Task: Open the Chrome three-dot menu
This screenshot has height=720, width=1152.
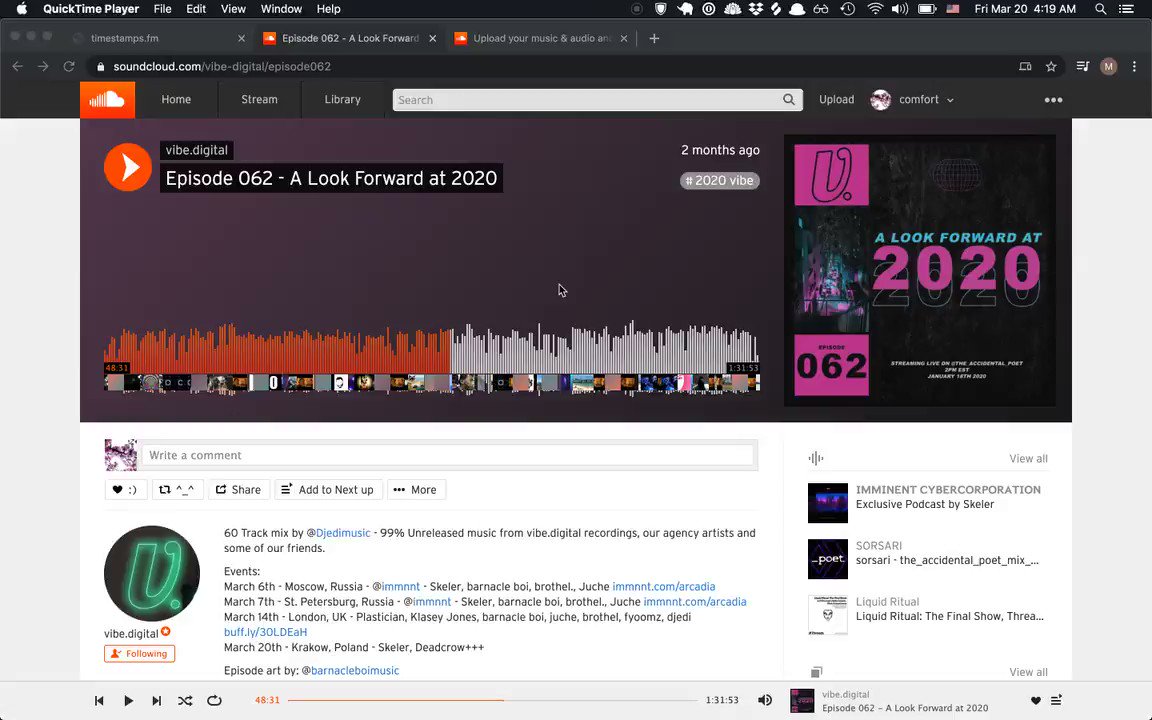Action: pyautogui.click(x=1134, y=66)
